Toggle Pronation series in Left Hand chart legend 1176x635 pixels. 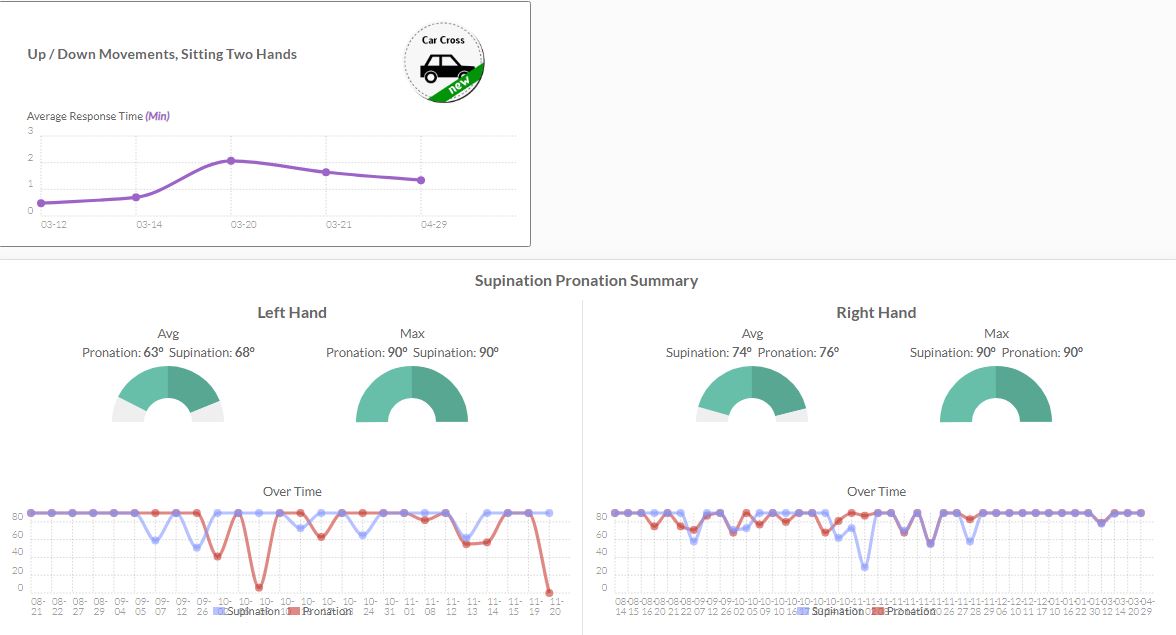tap(320, 611)
